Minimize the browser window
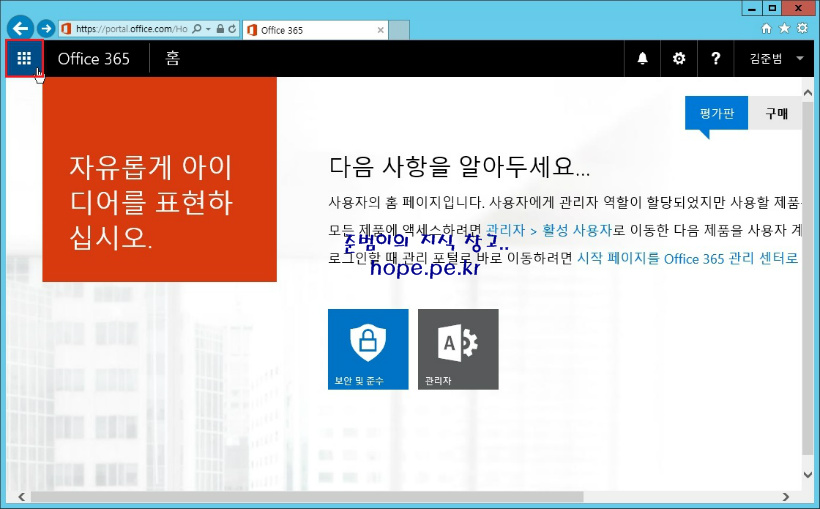The height and width of the screenshot is (509, 820). pyautogui.click(x=753, y=8)
